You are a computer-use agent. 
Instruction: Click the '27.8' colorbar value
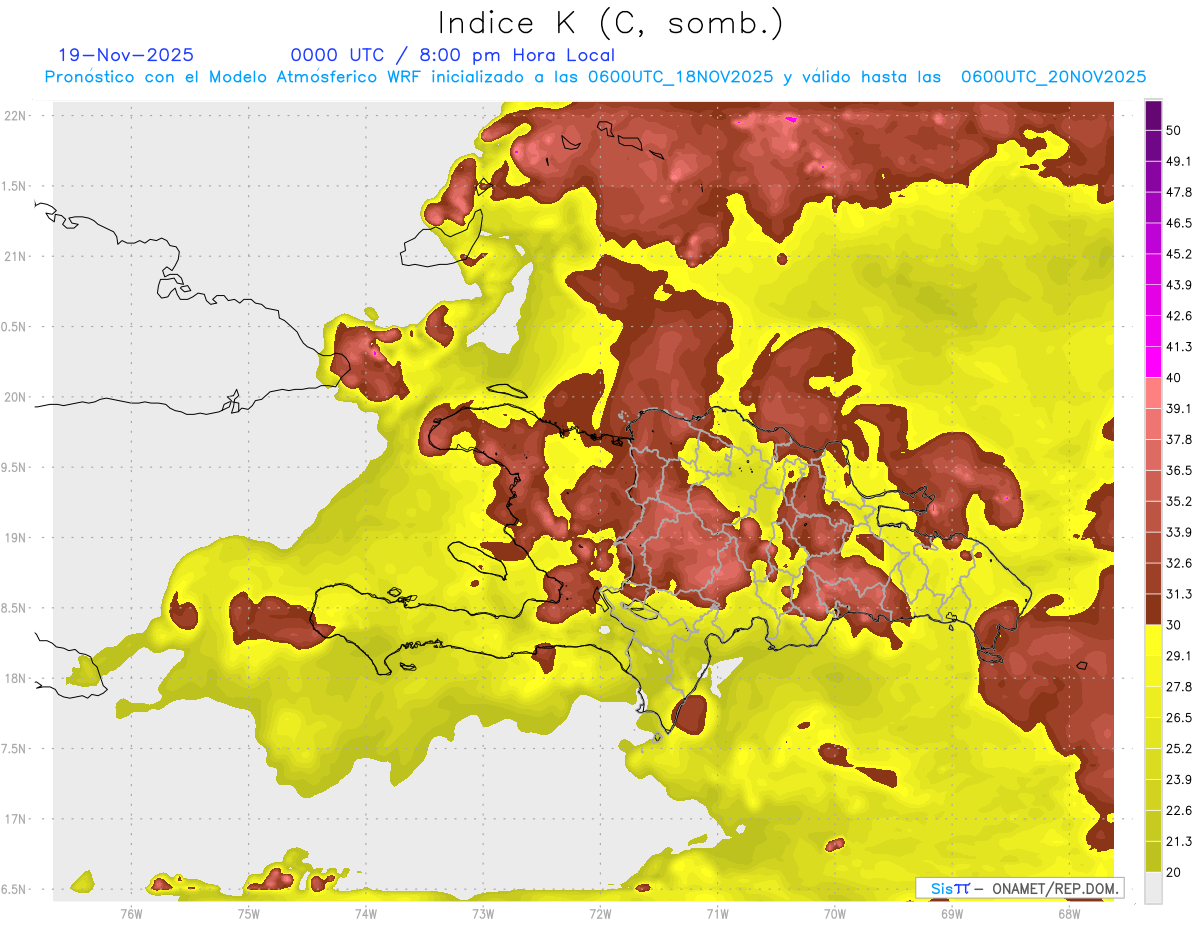[1180, 687]
